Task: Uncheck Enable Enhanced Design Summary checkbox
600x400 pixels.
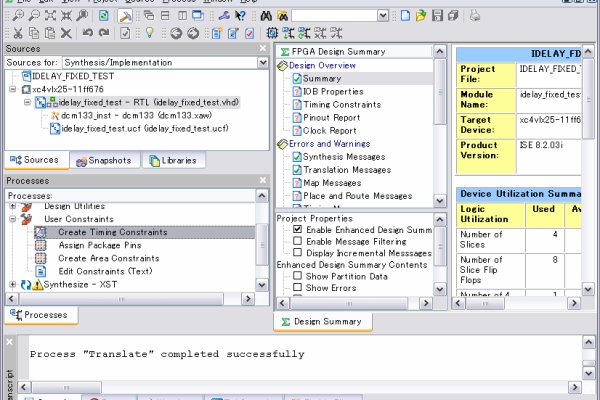Action: (297, 229)
